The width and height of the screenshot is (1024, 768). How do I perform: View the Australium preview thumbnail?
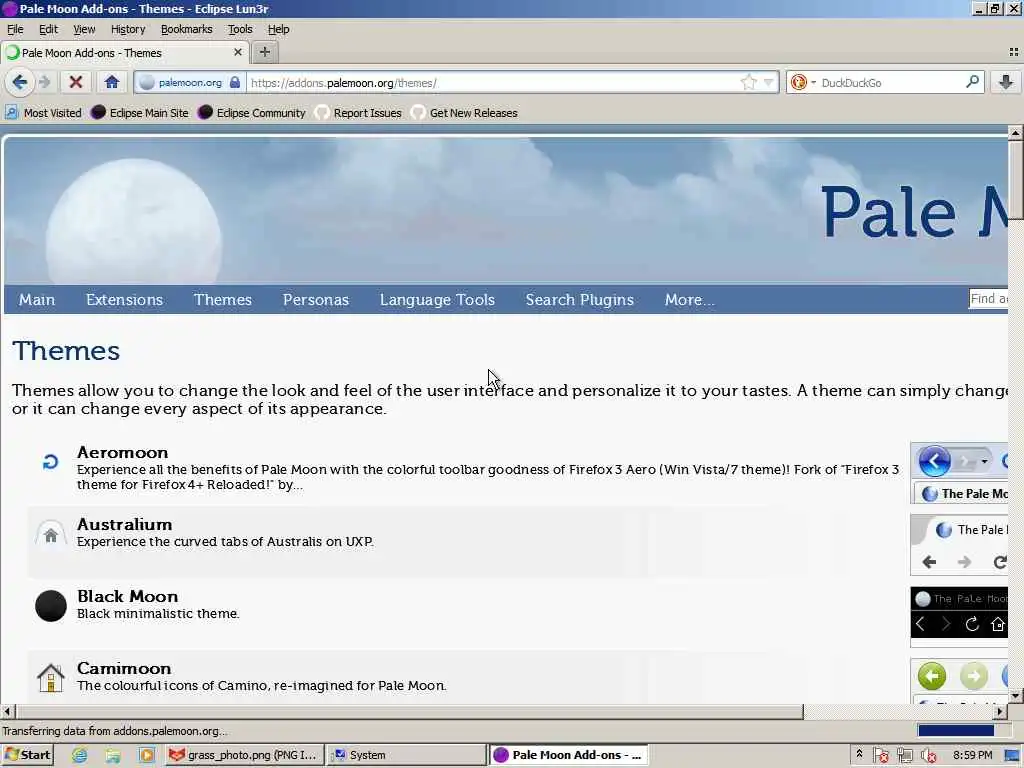coord(959,545)
